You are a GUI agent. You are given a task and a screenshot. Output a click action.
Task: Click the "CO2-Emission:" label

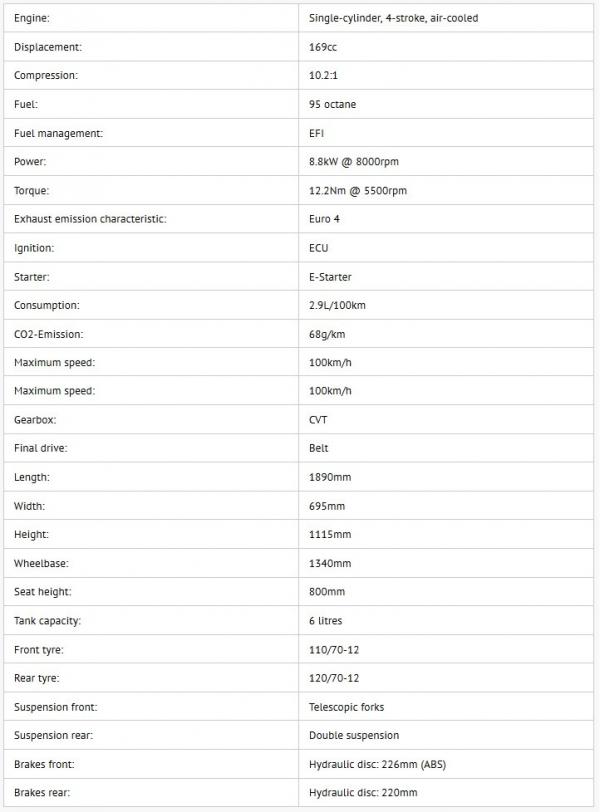pyautogui.click(x=48, y=334)
